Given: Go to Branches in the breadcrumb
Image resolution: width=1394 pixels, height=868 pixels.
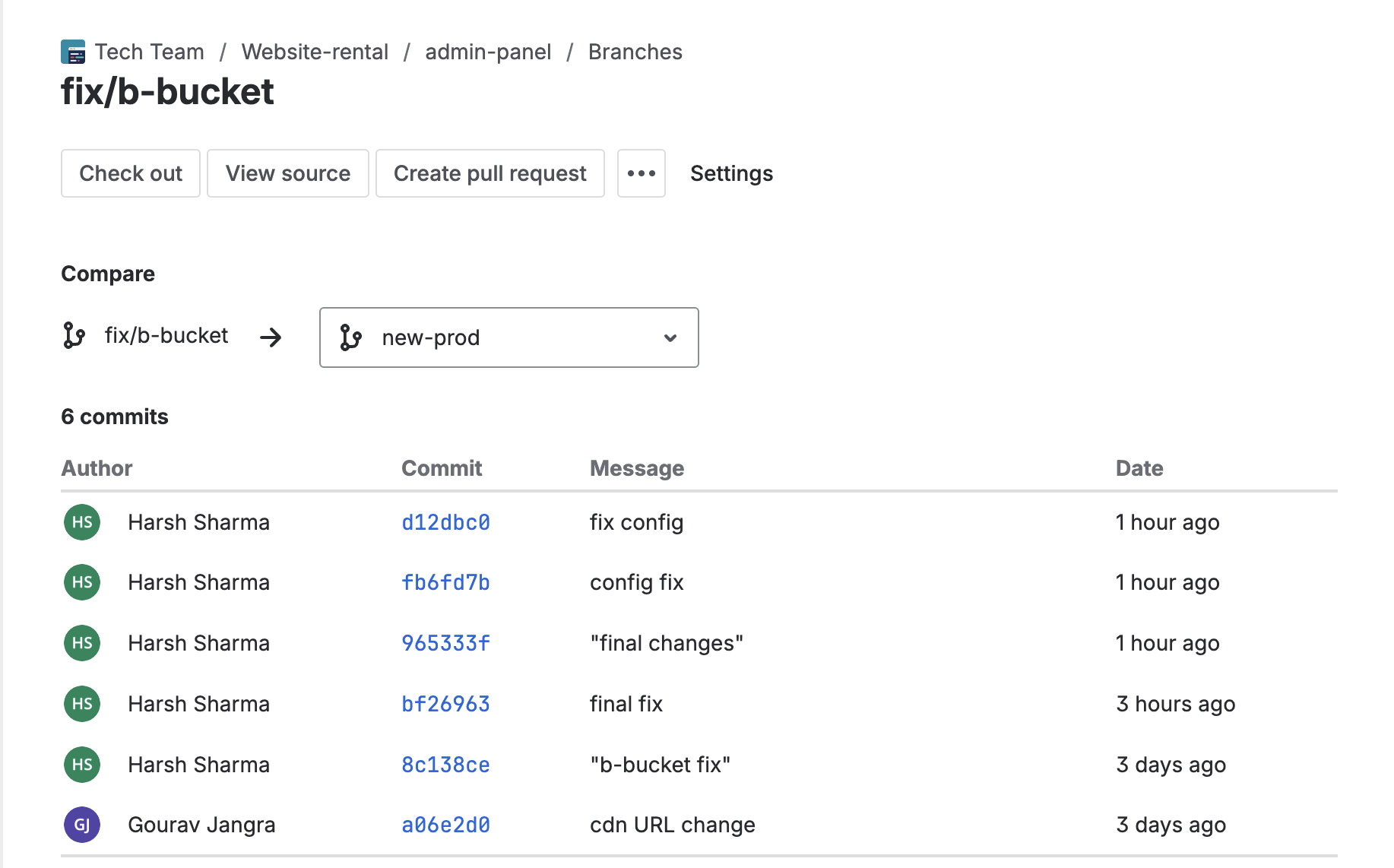Looking at the screenshot, I should click(x=635, y=52).
